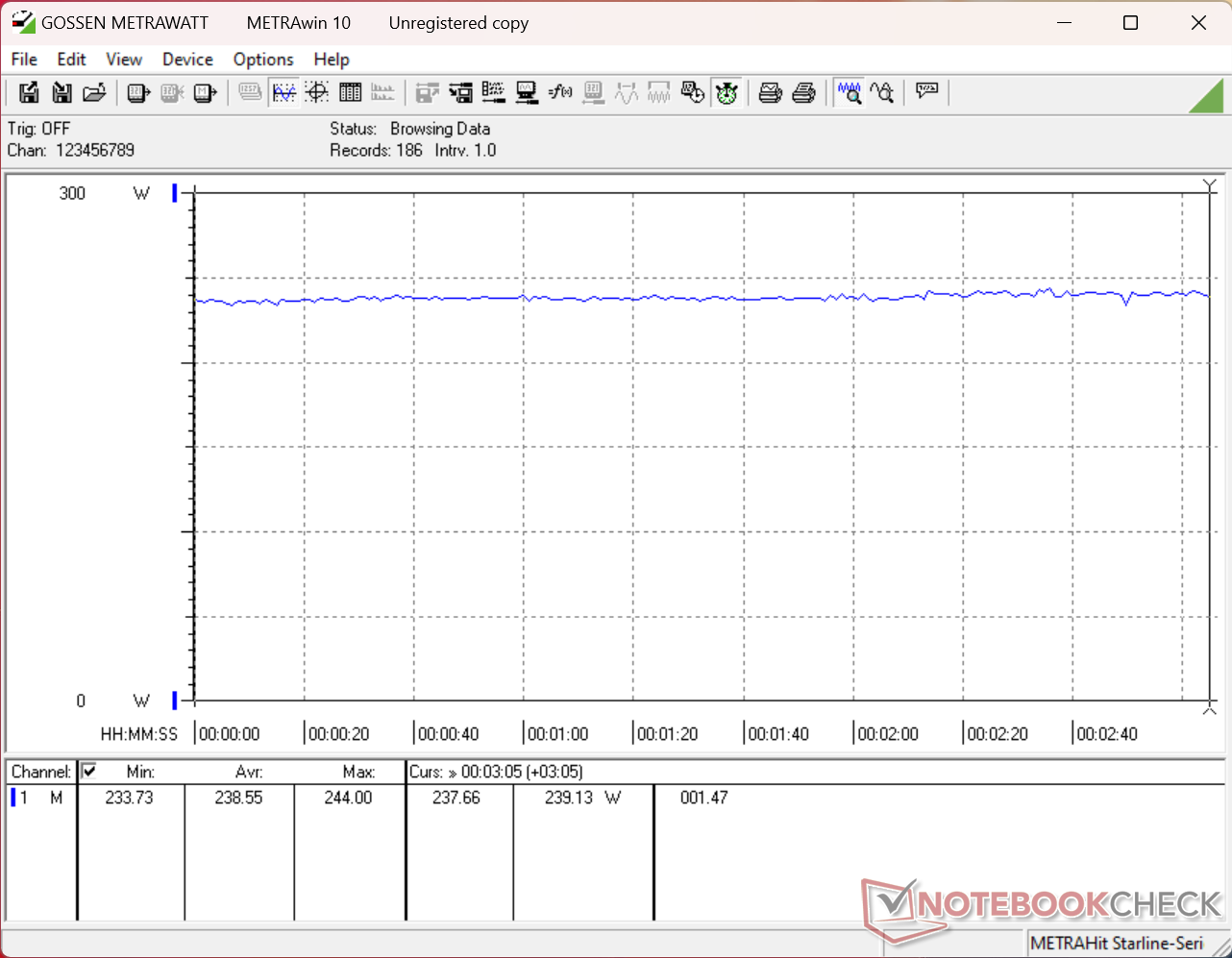Click the plain printer icon

[x=803, y=92]
